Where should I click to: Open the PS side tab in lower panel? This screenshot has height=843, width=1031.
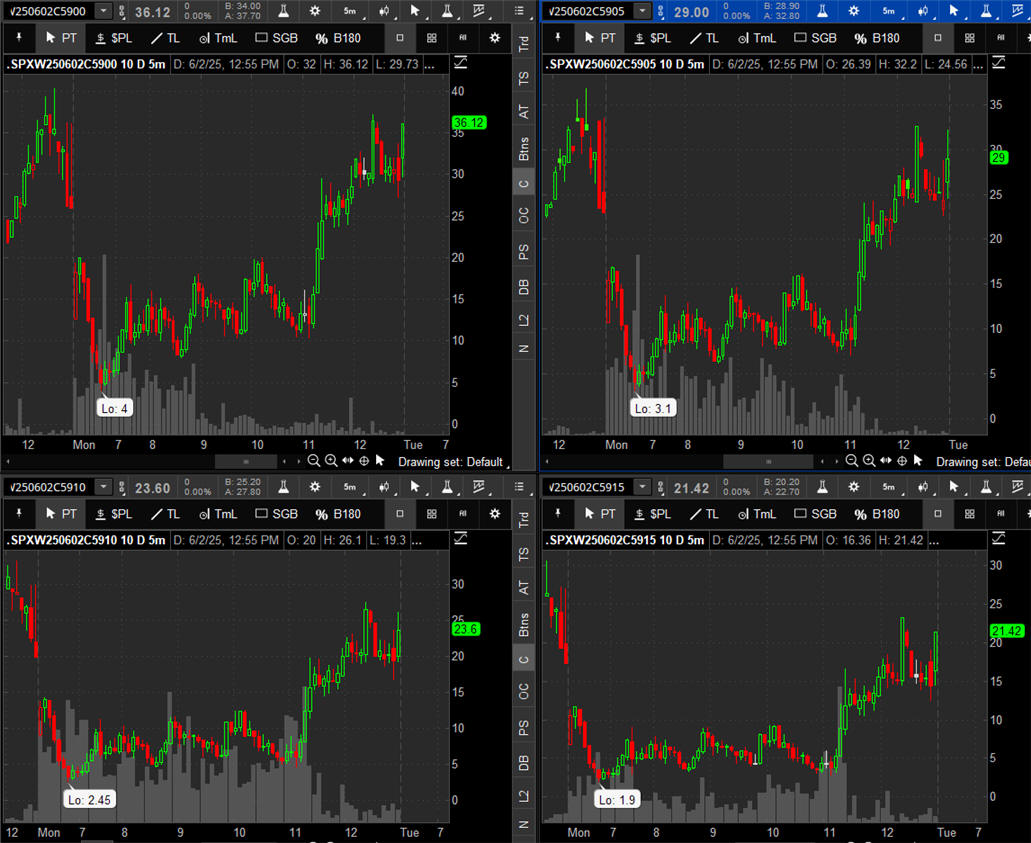523,728
